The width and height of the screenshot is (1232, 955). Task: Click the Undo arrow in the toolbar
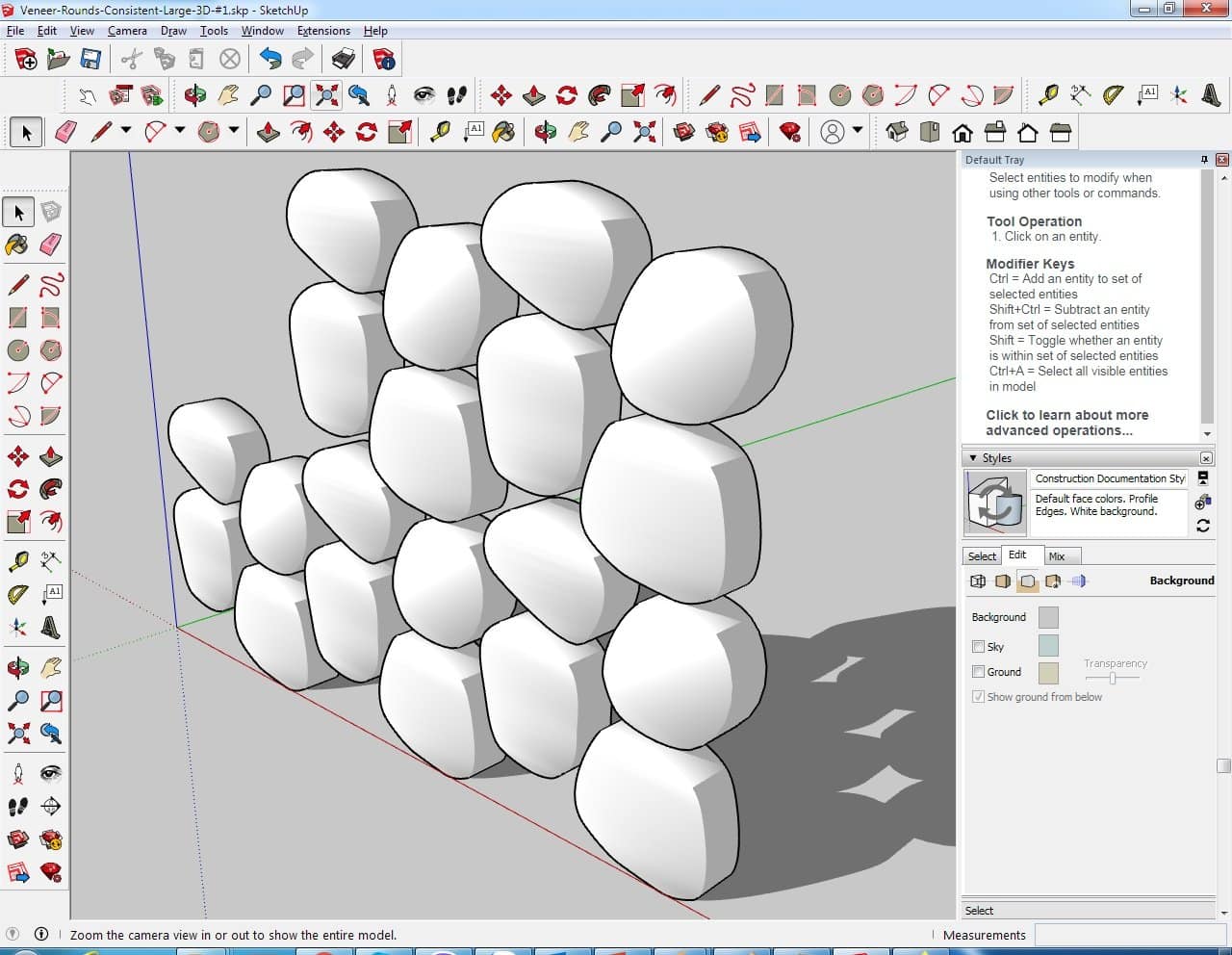pyautogui.click(x=270, y=60)
